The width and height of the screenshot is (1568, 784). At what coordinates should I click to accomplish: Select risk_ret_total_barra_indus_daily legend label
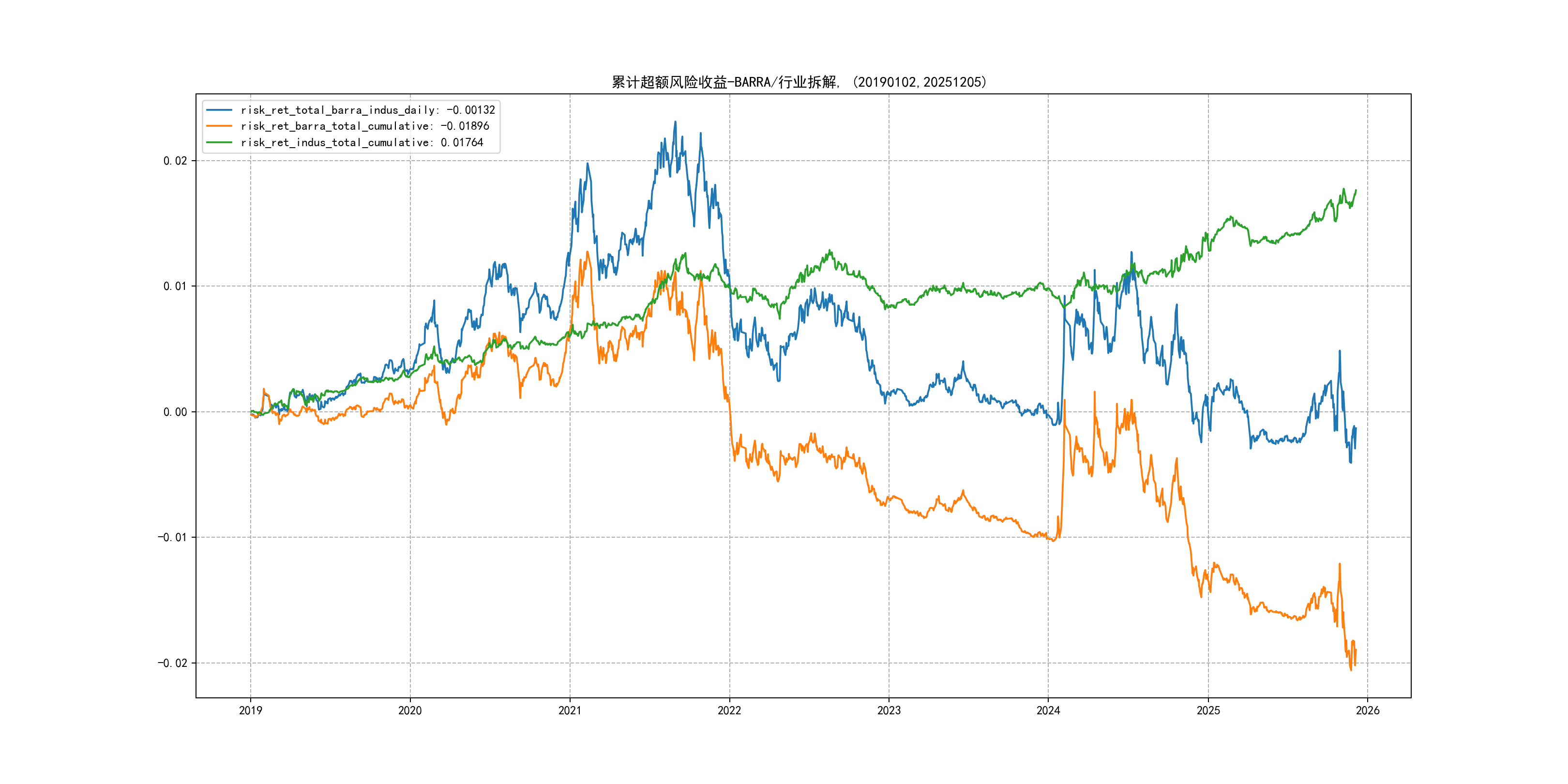pyautogui.click(x=368, y=110)
